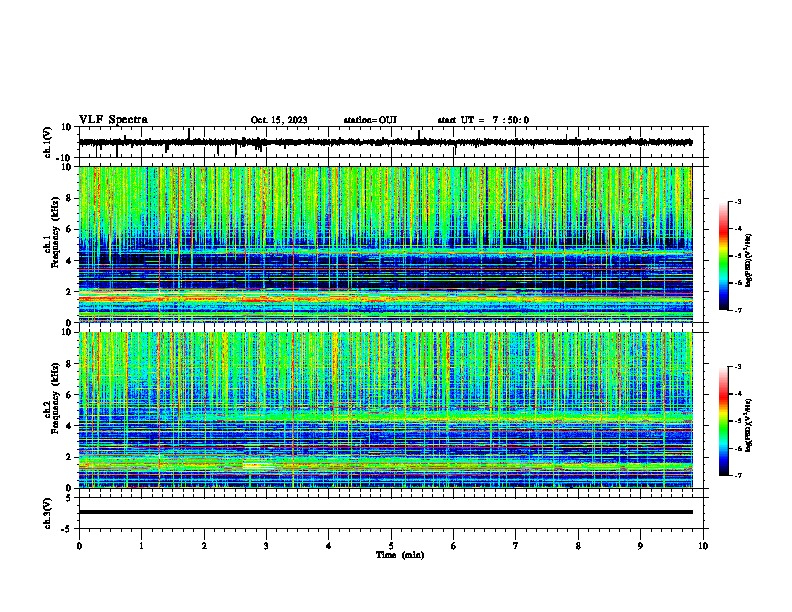This screenshot has height=612, width=792.
Task: Click the ch.2 "Frequency (kHz)" axis label
Action: pyautogui.click(x=54, y=398)
